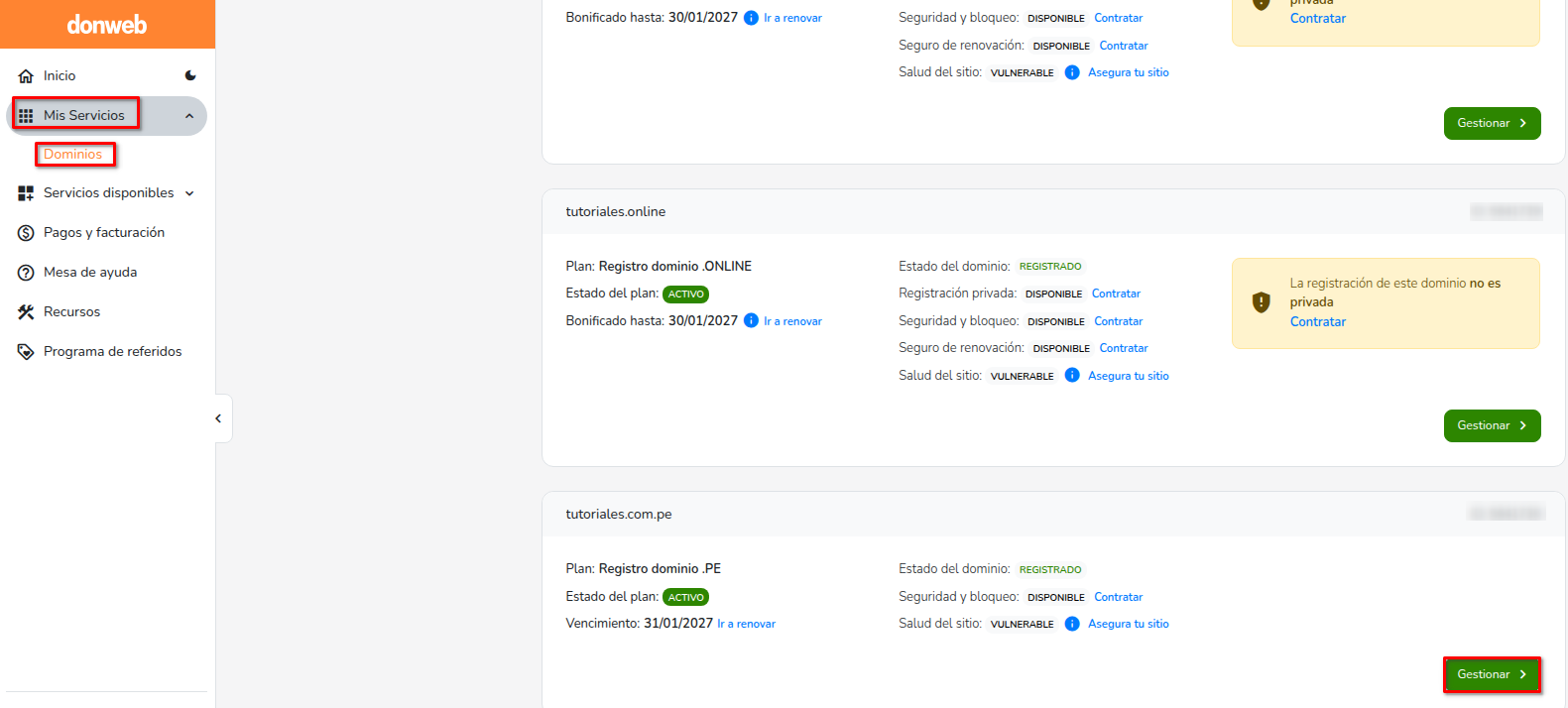Click 'Plan: Registro dominio .PE' text

click(x=644, y=568)
